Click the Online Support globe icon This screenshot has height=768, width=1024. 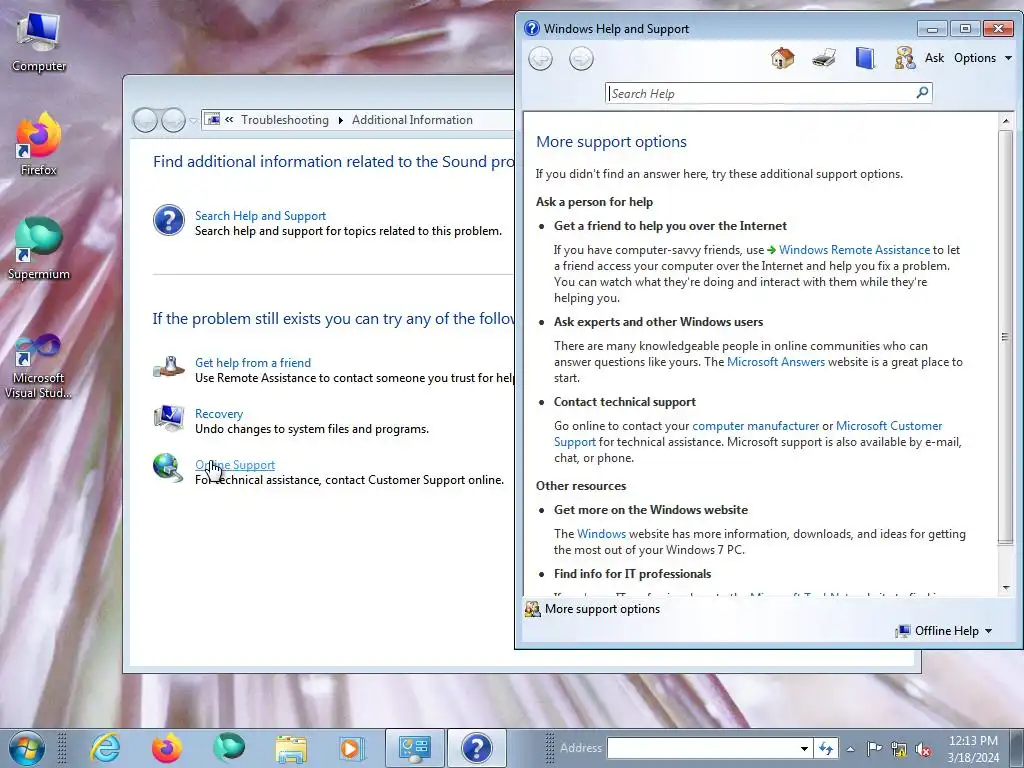click(x=168, y=468)
